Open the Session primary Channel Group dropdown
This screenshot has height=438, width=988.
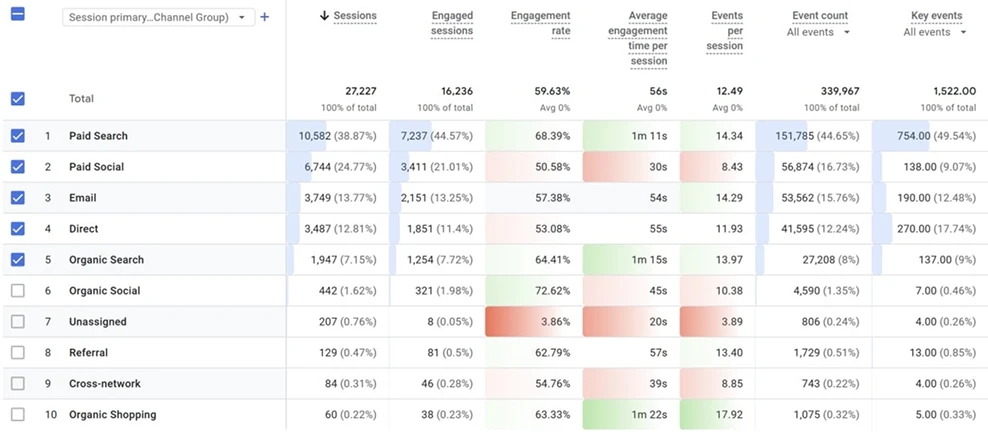pos(159,17)
